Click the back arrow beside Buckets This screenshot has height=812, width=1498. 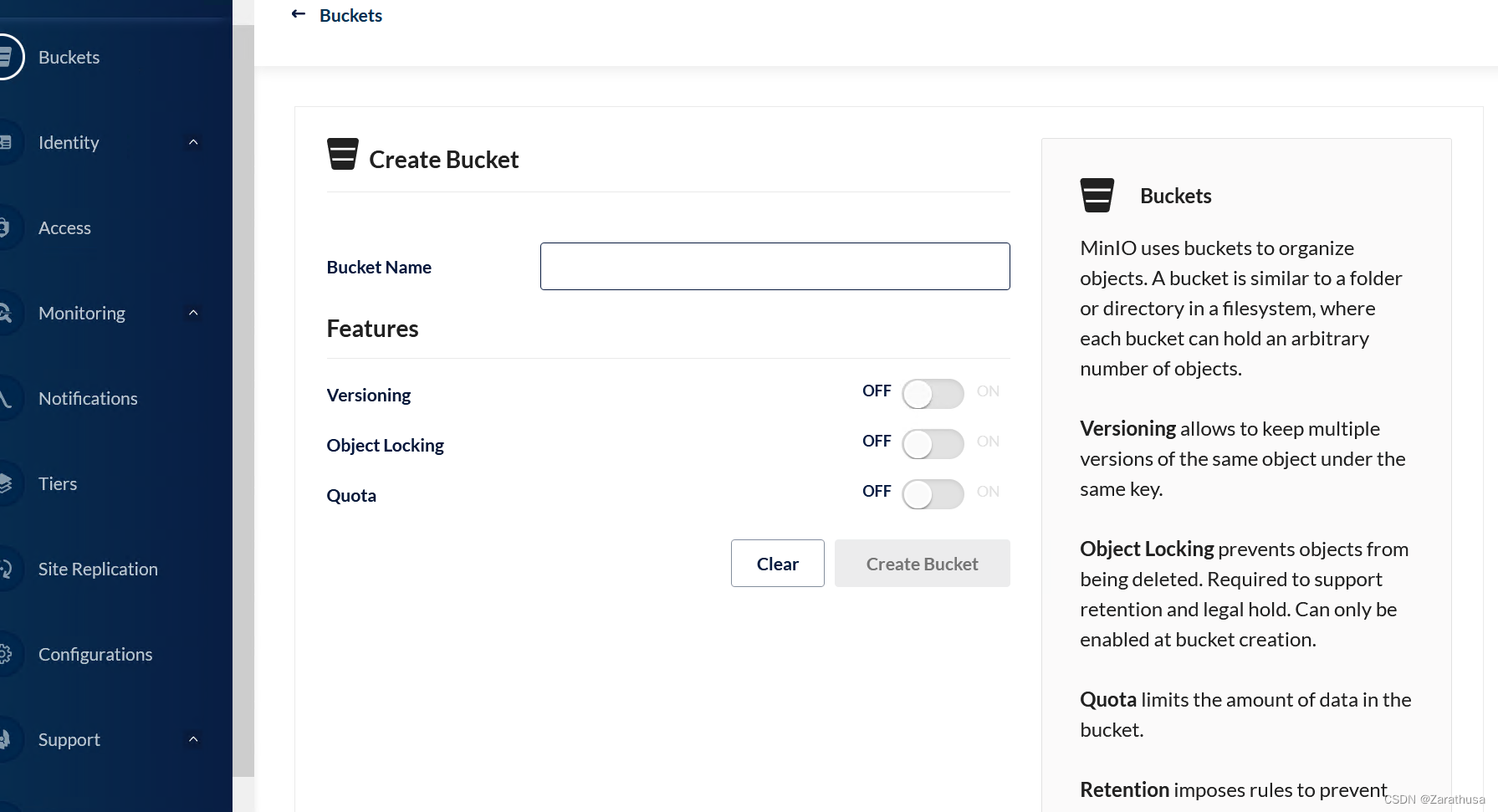(x=299, y=14)
